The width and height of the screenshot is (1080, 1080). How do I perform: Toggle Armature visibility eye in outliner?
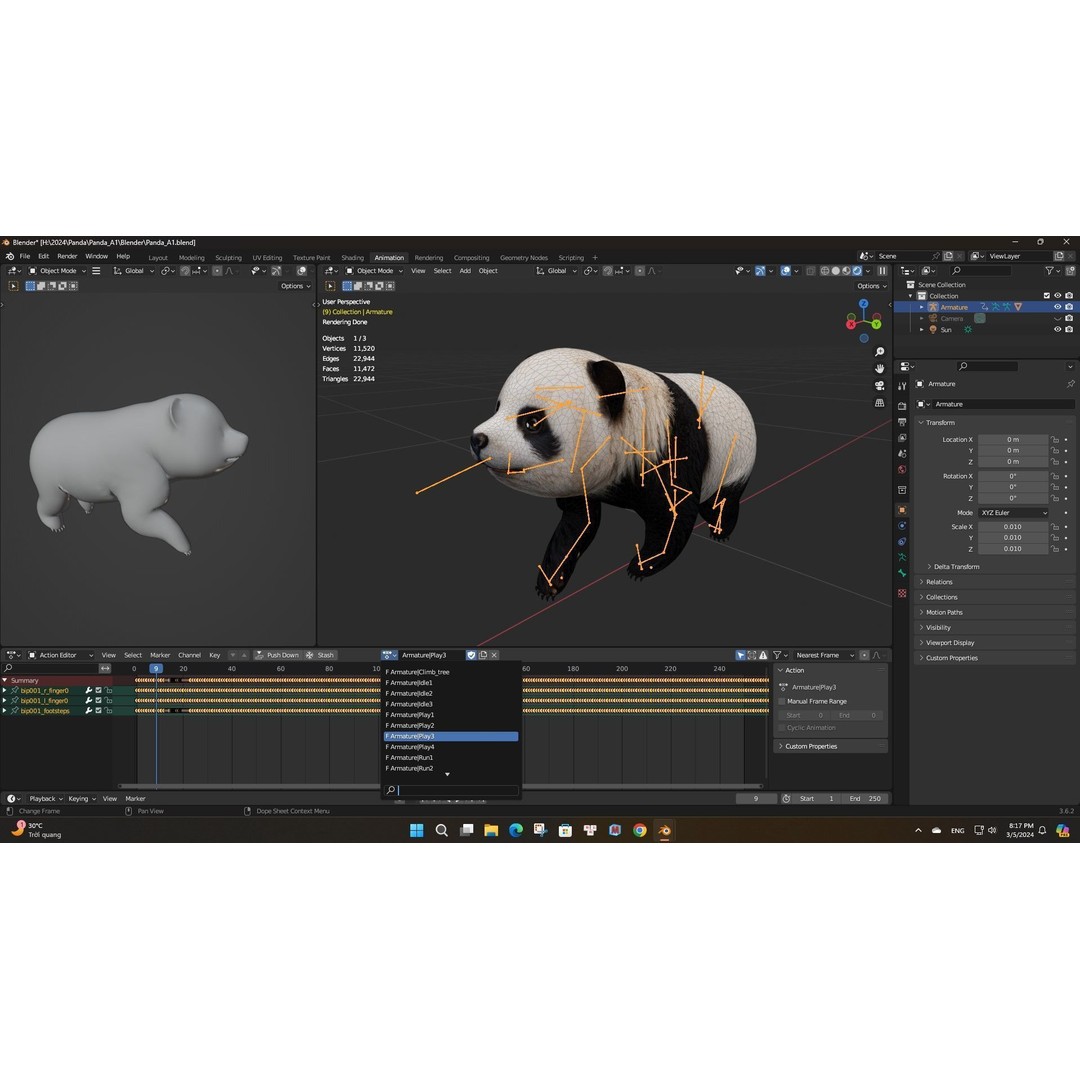coord(1058,307)
